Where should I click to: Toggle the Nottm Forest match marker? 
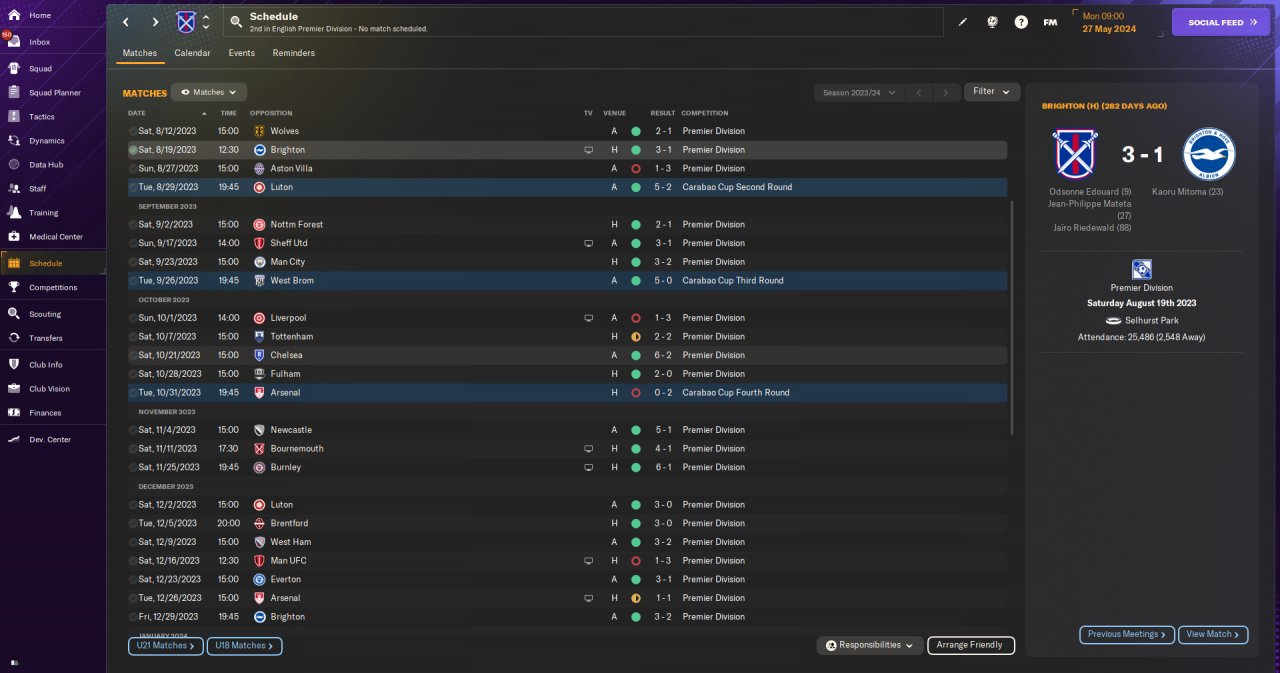click(133, 224)
